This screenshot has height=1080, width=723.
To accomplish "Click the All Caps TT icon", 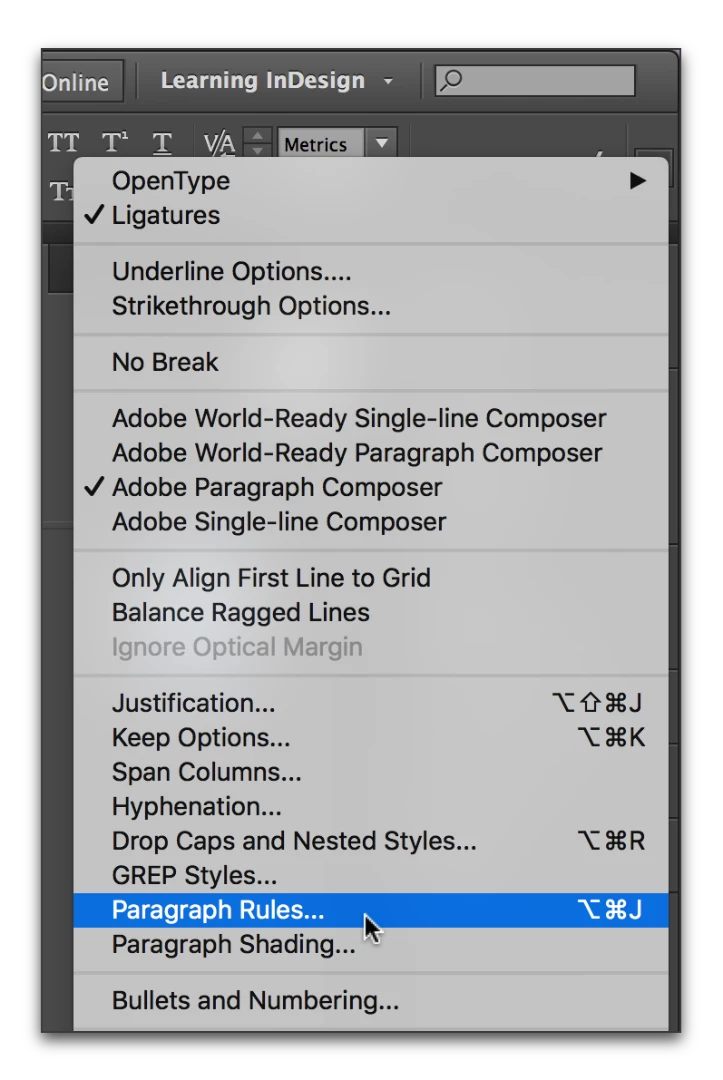I will coord(63,143).
